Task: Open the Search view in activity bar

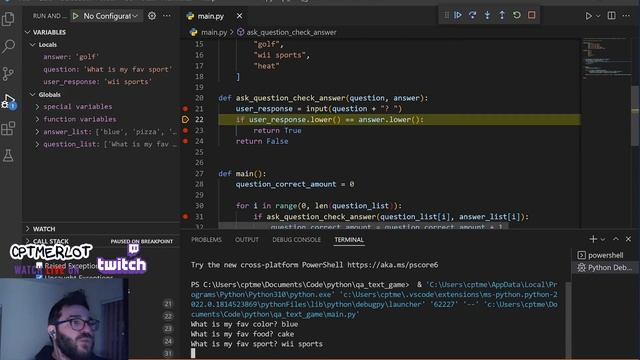Action: 8,46
